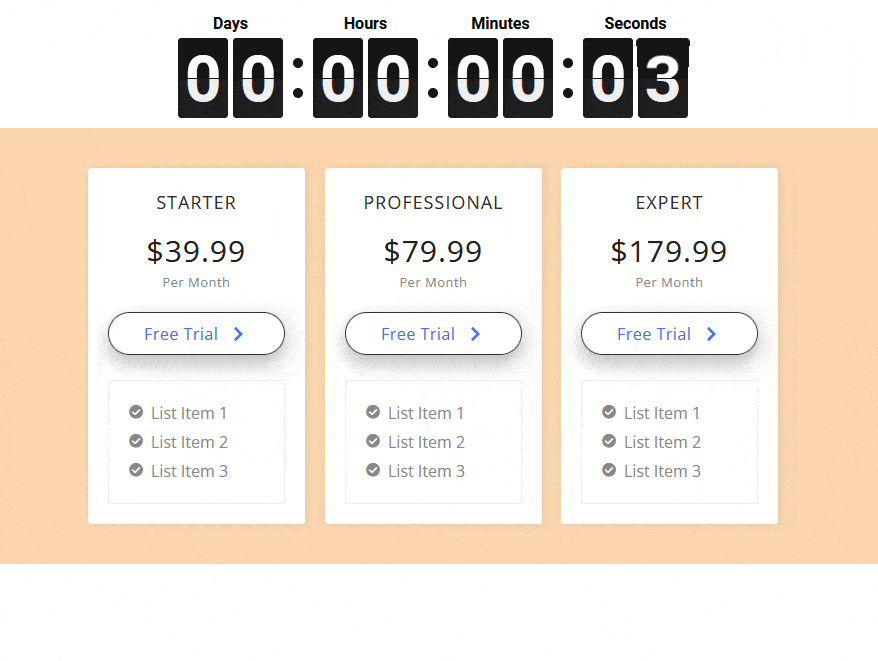Click the STARTER plan heading
Screen dimensions: 878x661
coord(196,203)
